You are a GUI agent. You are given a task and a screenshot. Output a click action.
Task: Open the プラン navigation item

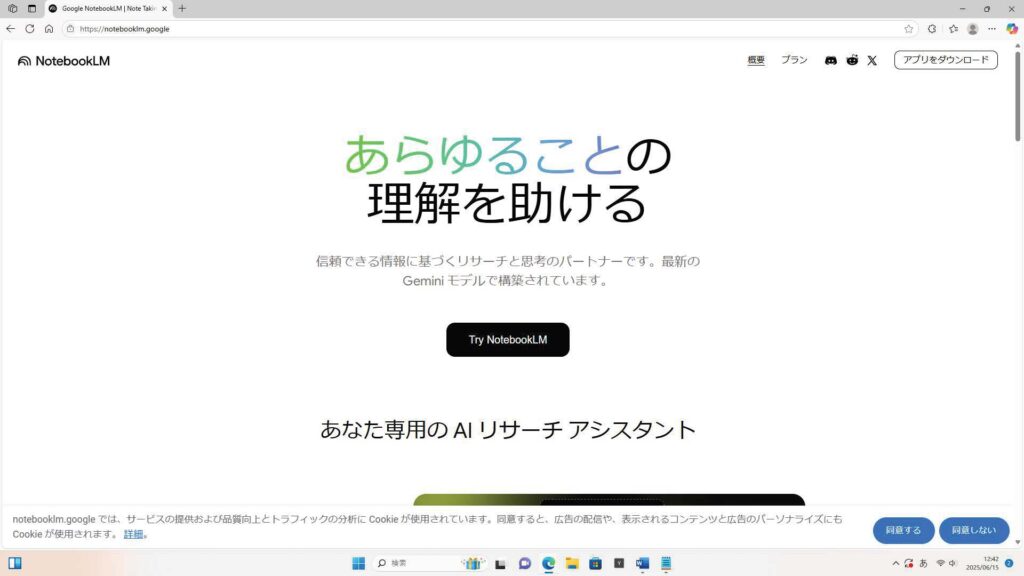(x=794, y=60)
